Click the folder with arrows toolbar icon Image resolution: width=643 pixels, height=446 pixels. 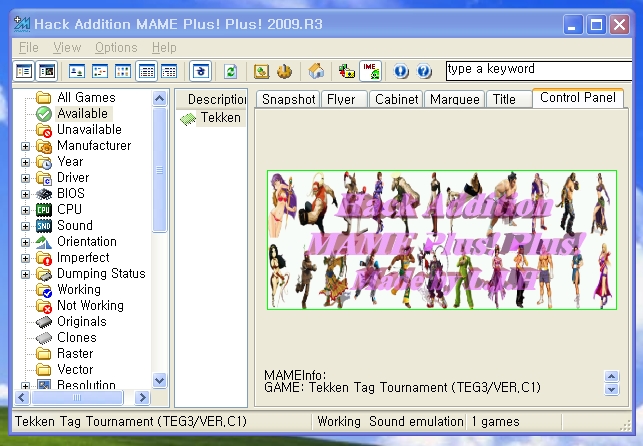click(347, 71)
